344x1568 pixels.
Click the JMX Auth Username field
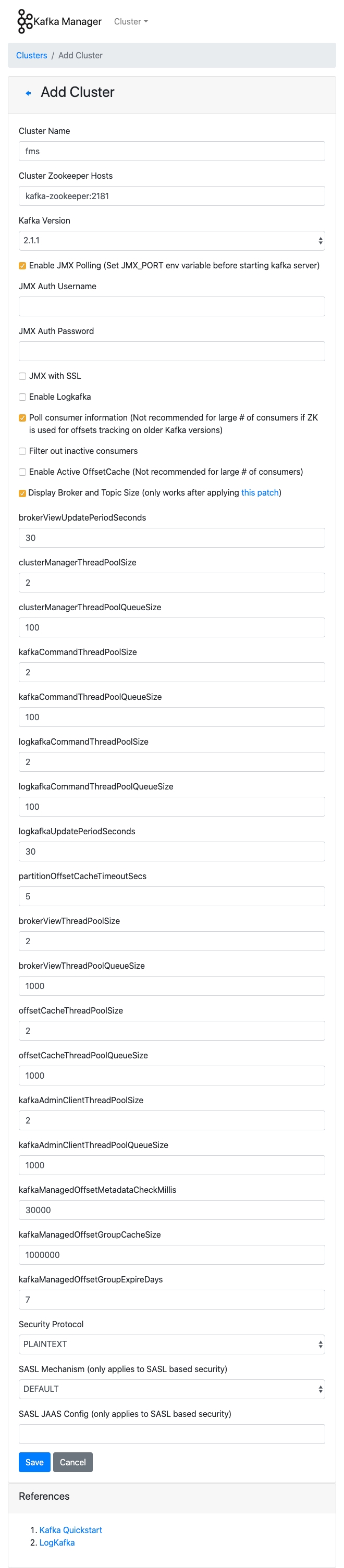(x=171, y=306)
